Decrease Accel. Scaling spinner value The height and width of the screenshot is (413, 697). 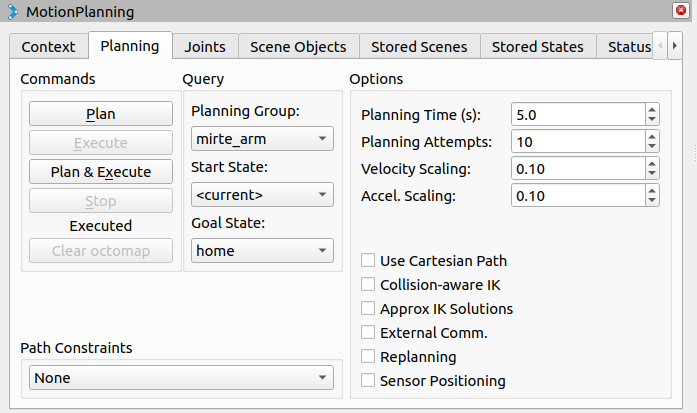[x=652, y=201]
